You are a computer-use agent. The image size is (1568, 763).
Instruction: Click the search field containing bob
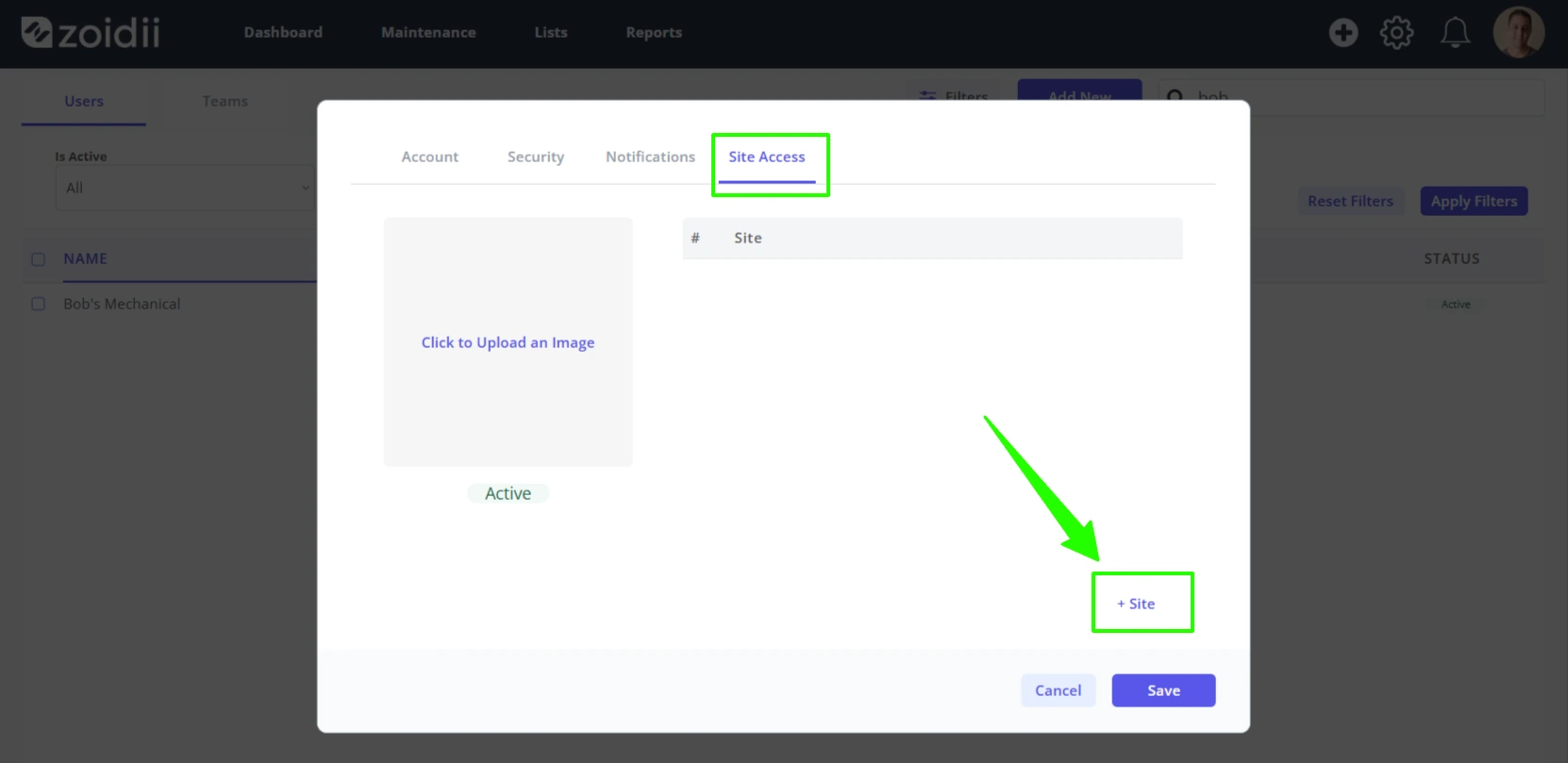coord(1351,96)
